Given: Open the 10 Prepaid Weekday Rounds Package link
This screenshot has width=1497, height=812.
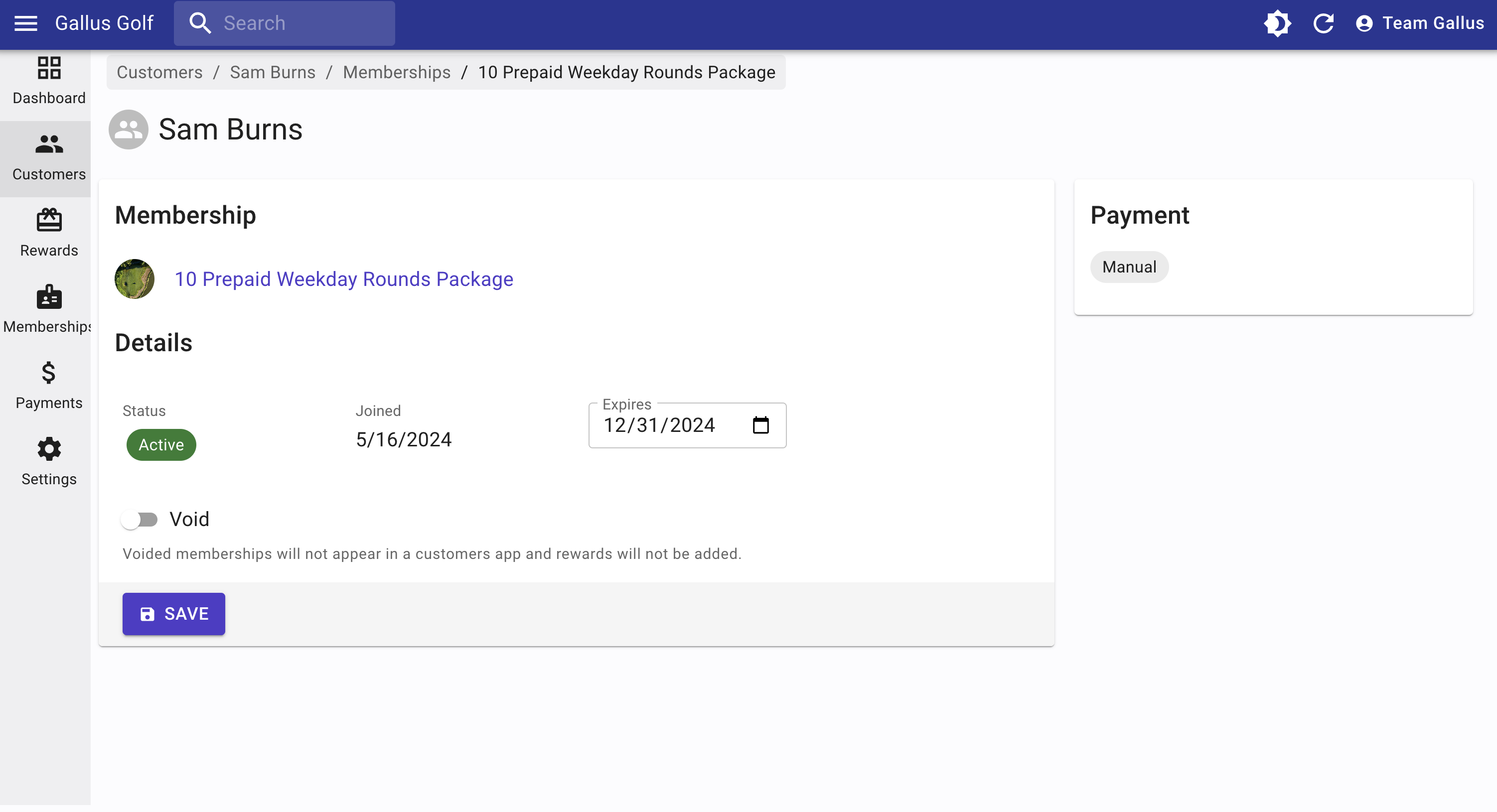Looking at the screenshot, I should coord(343,279).
